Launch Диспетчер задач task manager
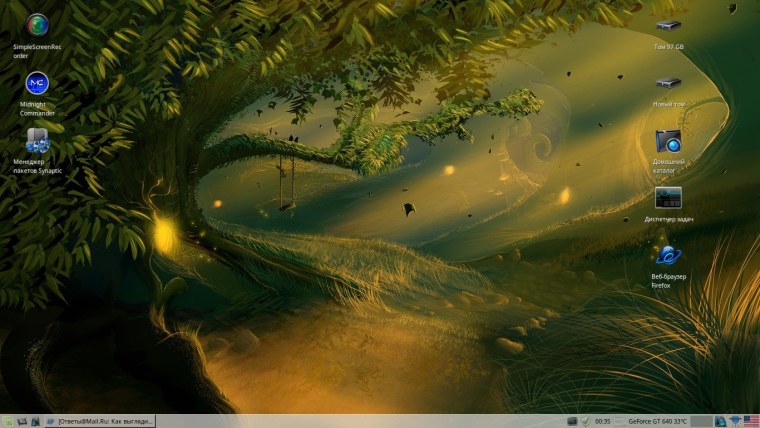Viewport: 760px width, 428px height. pos(668,198)
